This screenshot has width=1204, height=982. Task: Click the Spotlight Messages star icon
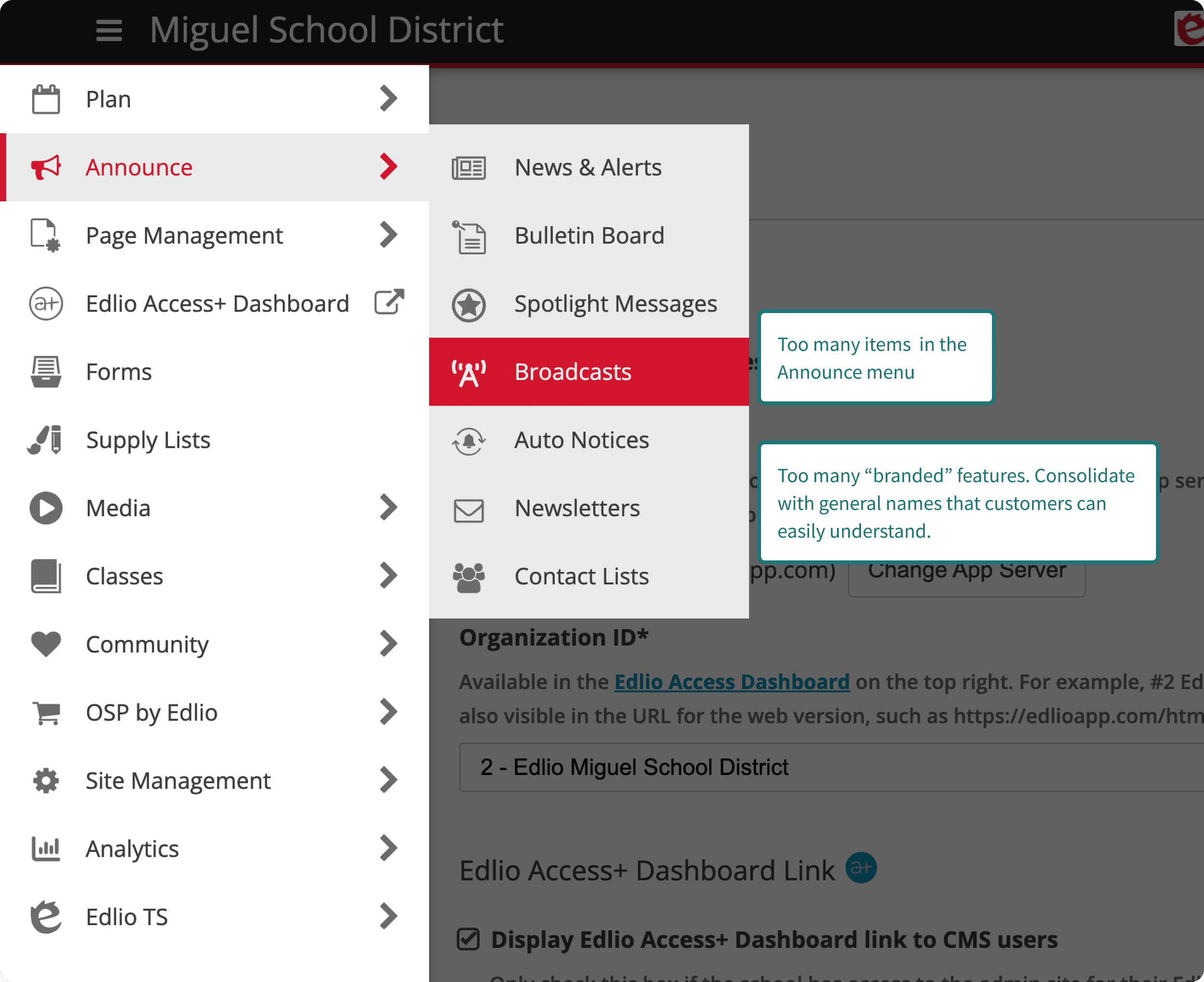(x=468, y=305)
